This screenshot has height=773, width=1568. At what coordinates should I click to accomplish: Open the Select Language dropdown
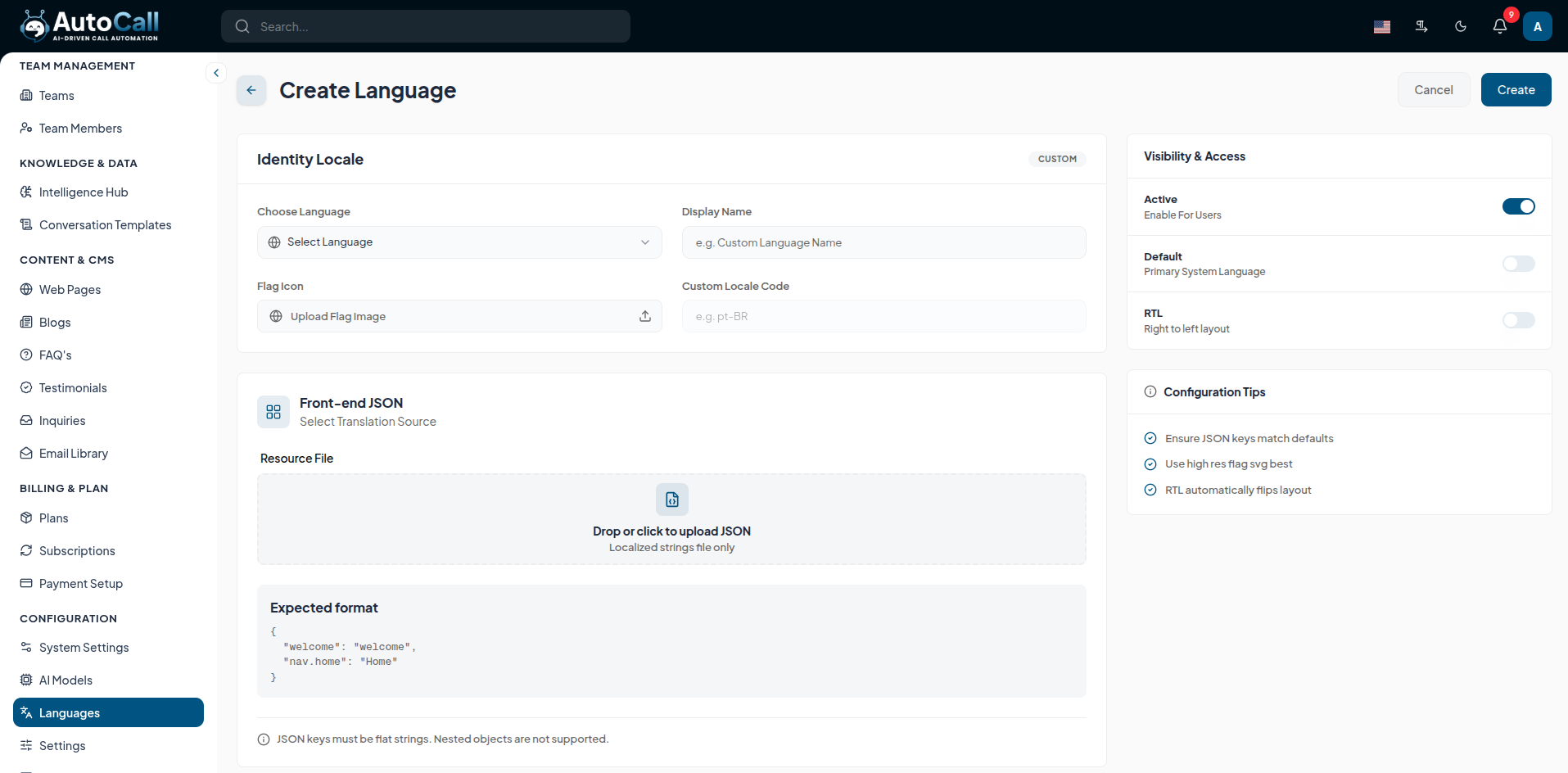[459, 242]
